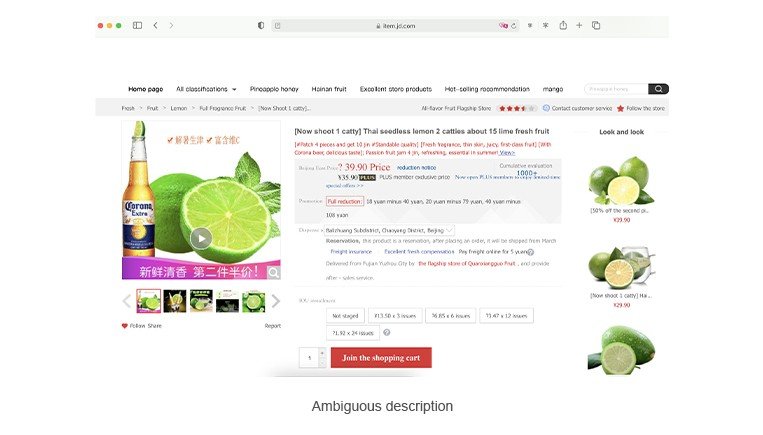Viewport: 763px width, 435px height.
Task: Click the store search magnifier button
Action: (658, 89)
